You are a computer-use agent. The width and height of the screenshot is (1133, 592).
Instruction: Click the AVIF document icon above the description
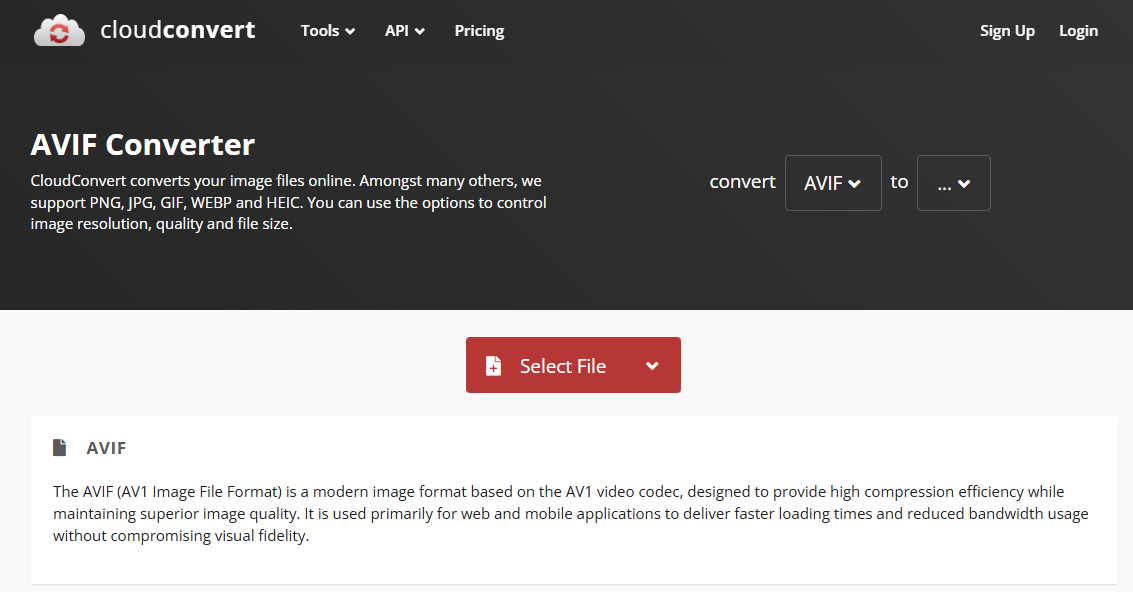tap(60, 447)
